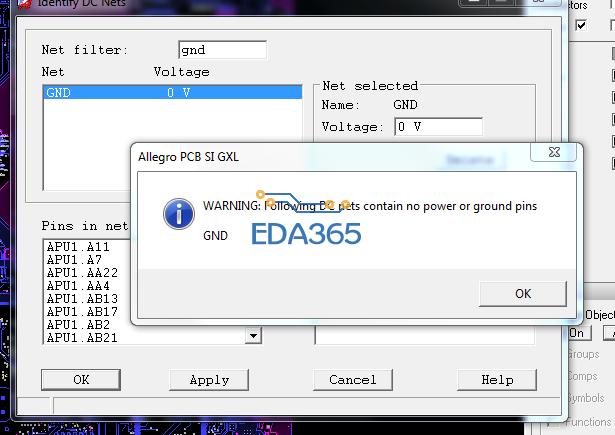The image size is (615, 435).
Task: Click the Identify DC Nets title bar icon
Action: 24,4
